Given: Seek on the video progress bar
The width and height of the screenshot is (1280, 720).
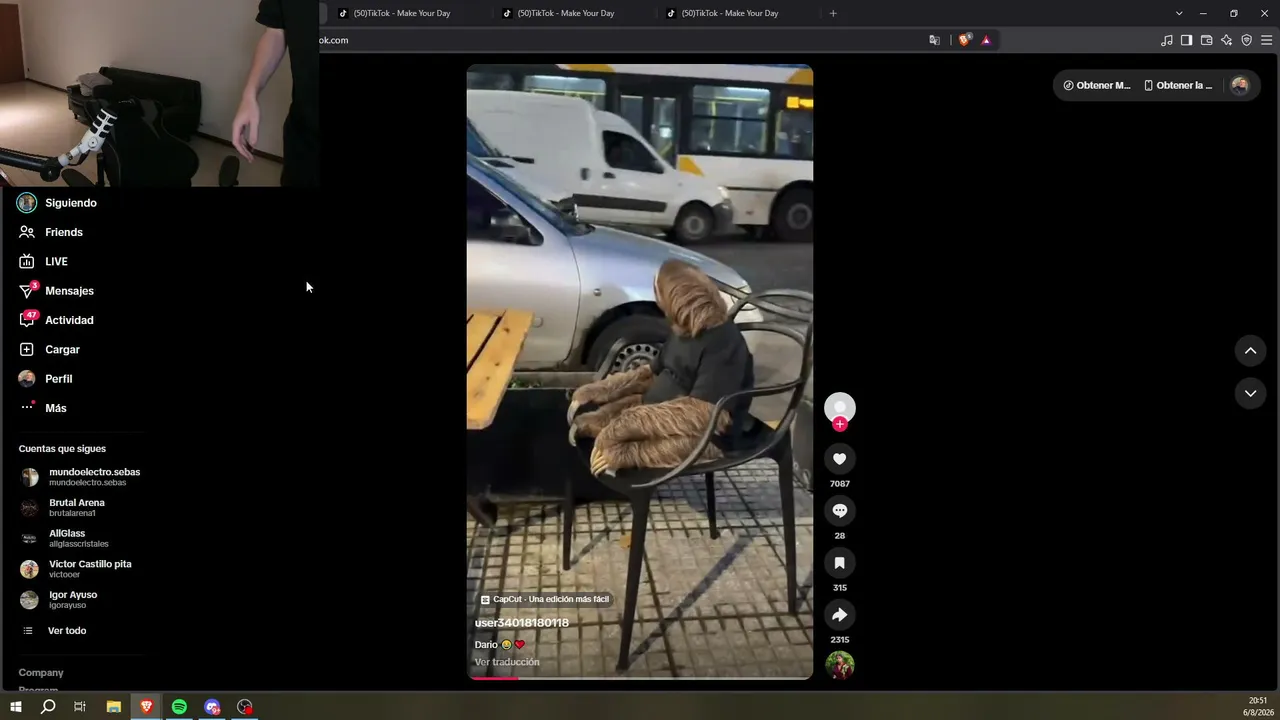Looking at the screenshot, I should [640, 678].
